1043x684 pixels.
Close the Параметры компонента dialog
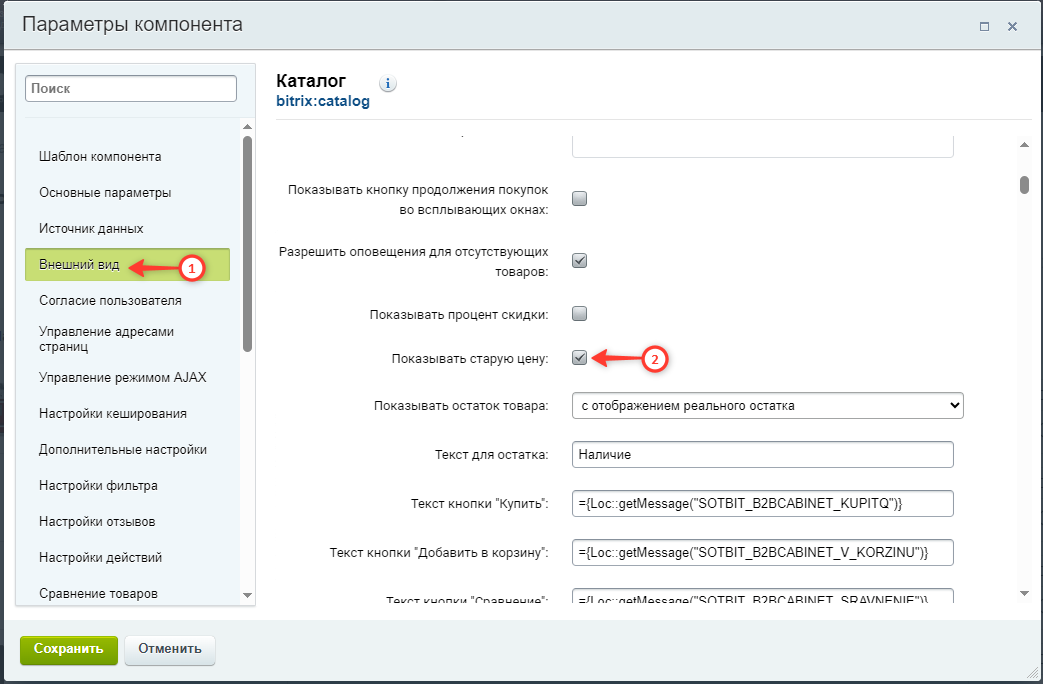(x=1012, y=27)
